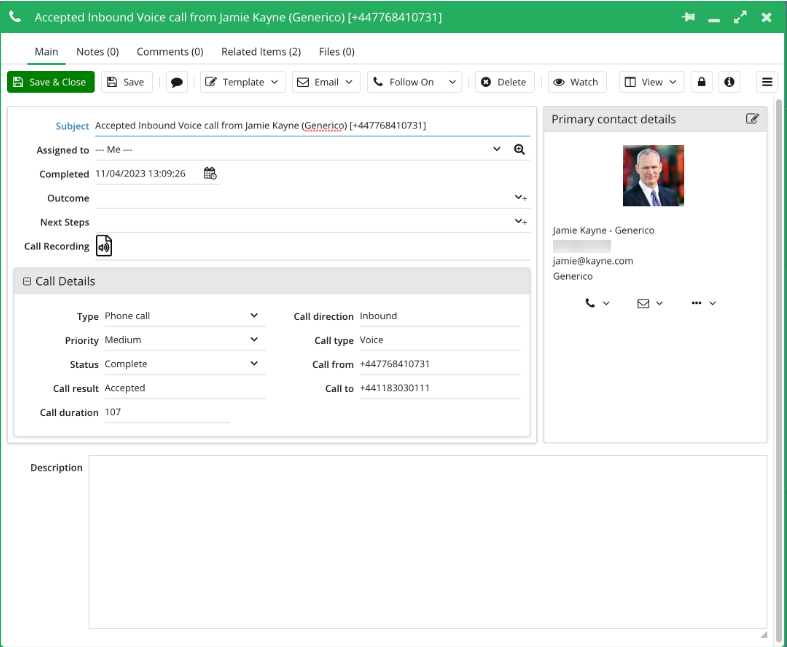Show record info with the info icon
This screenshot has width=787, height=647.
[x=729, y=82]
